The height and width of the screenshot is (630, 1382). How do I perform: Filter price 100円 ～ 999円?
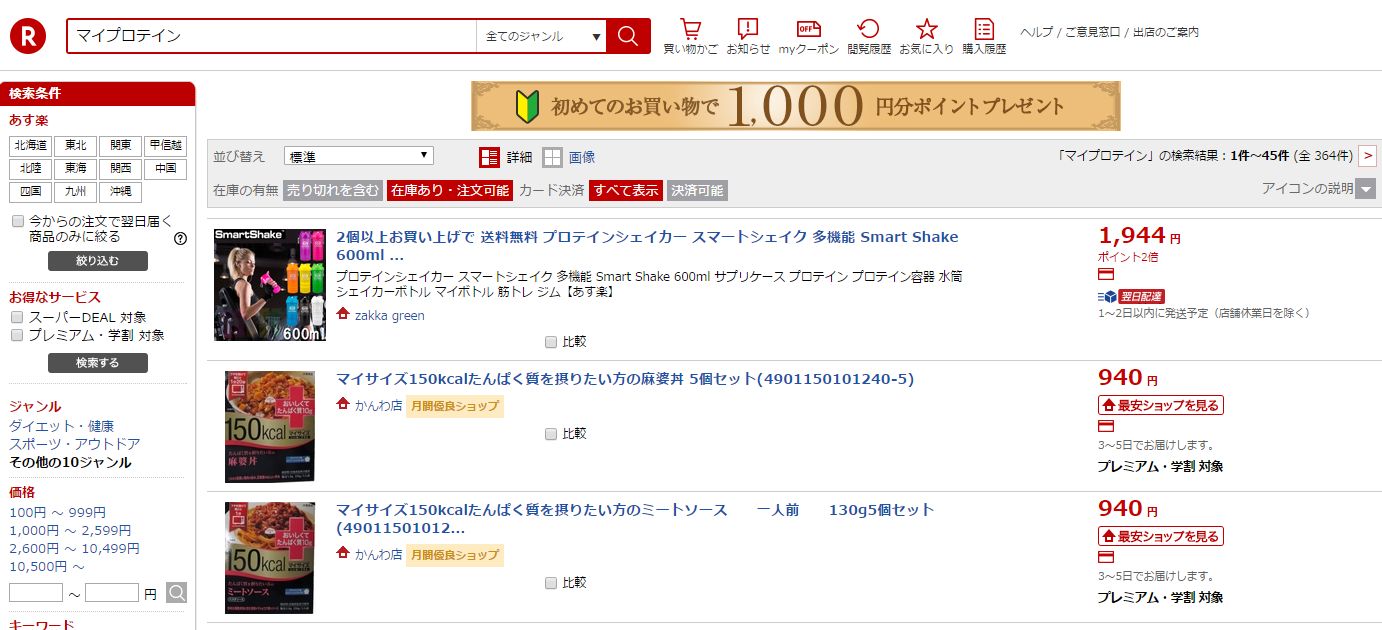tap(57, 513)
